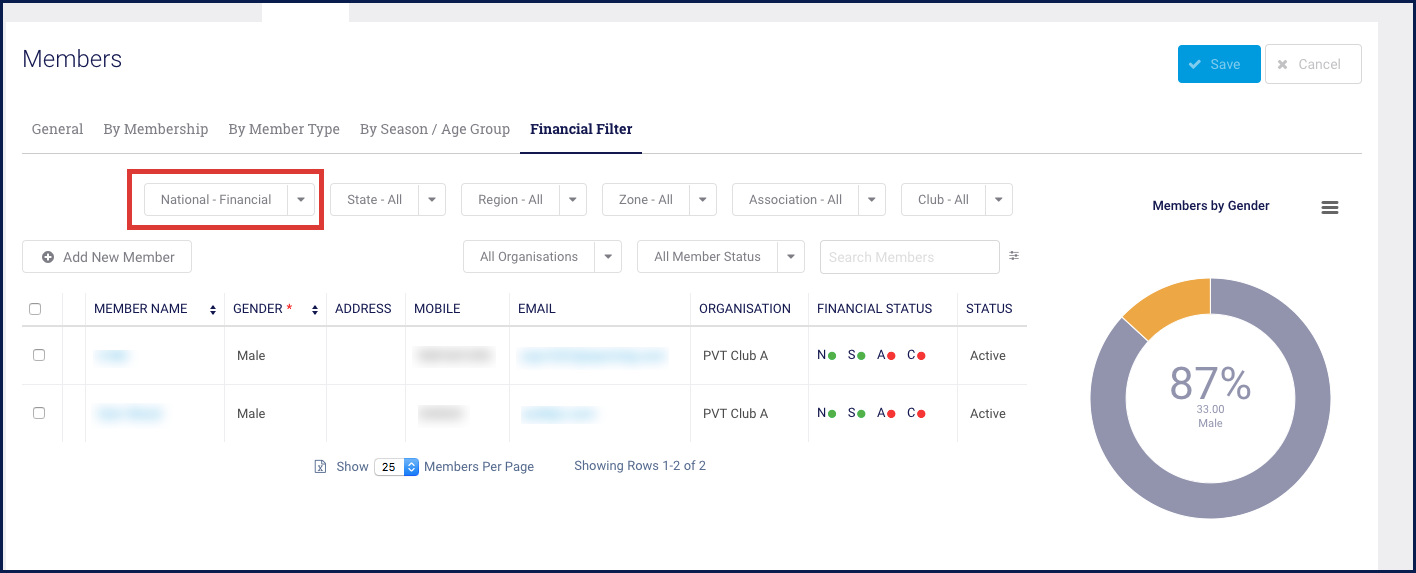1416x573 pixels.
Task: Click the Excel export icon beside Show
Action: pos(320,467)
